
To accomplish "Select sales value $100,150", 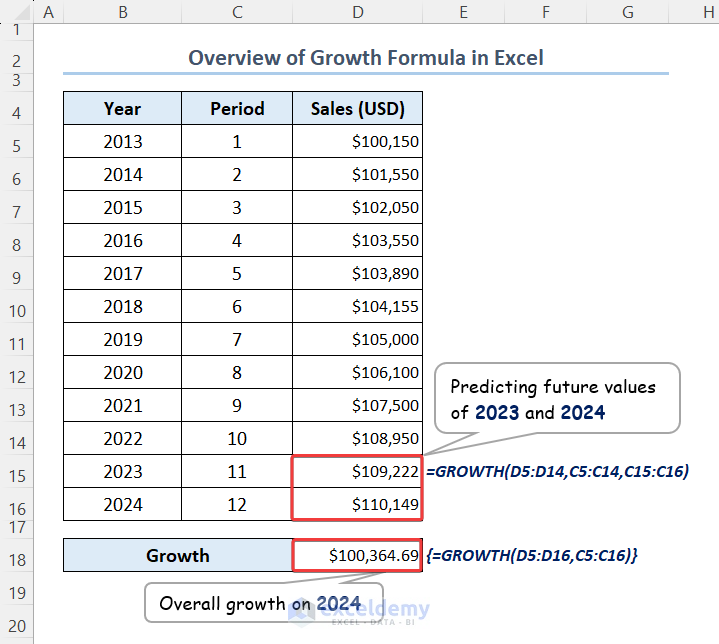I will pos(358,141).
